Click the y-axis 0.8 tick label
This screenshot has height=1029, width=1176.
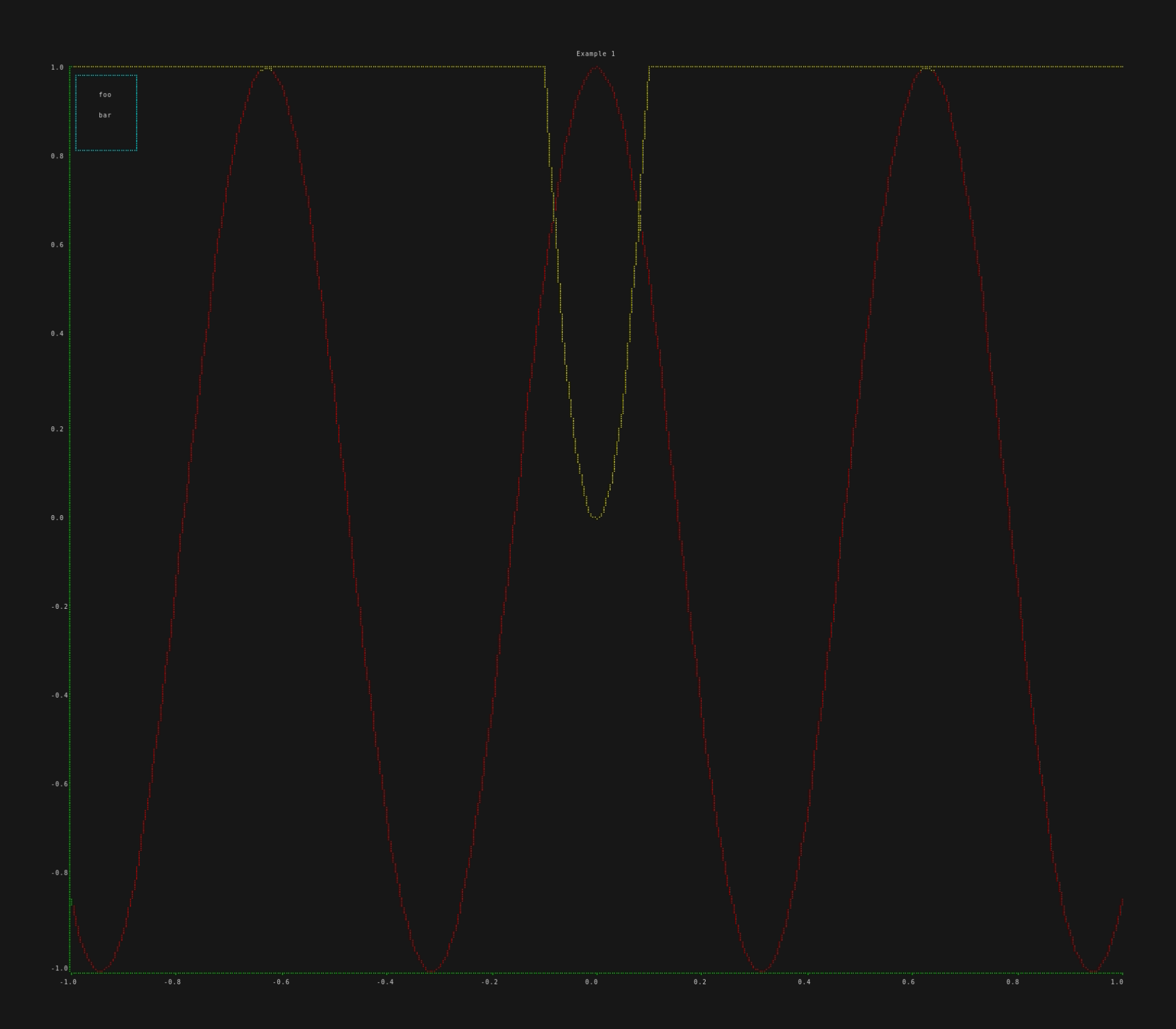click(57, 156)
